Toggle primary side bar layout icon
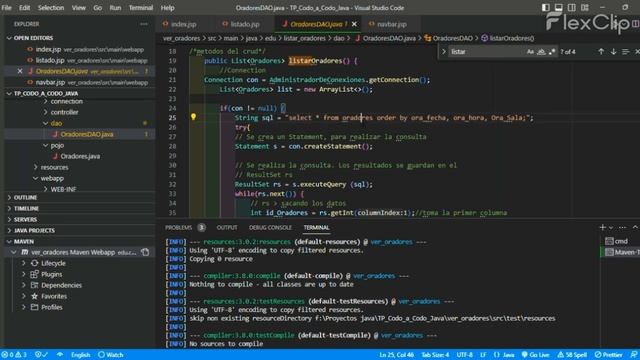This screenshot has width=640, height=360. click(x=546, y=7)
